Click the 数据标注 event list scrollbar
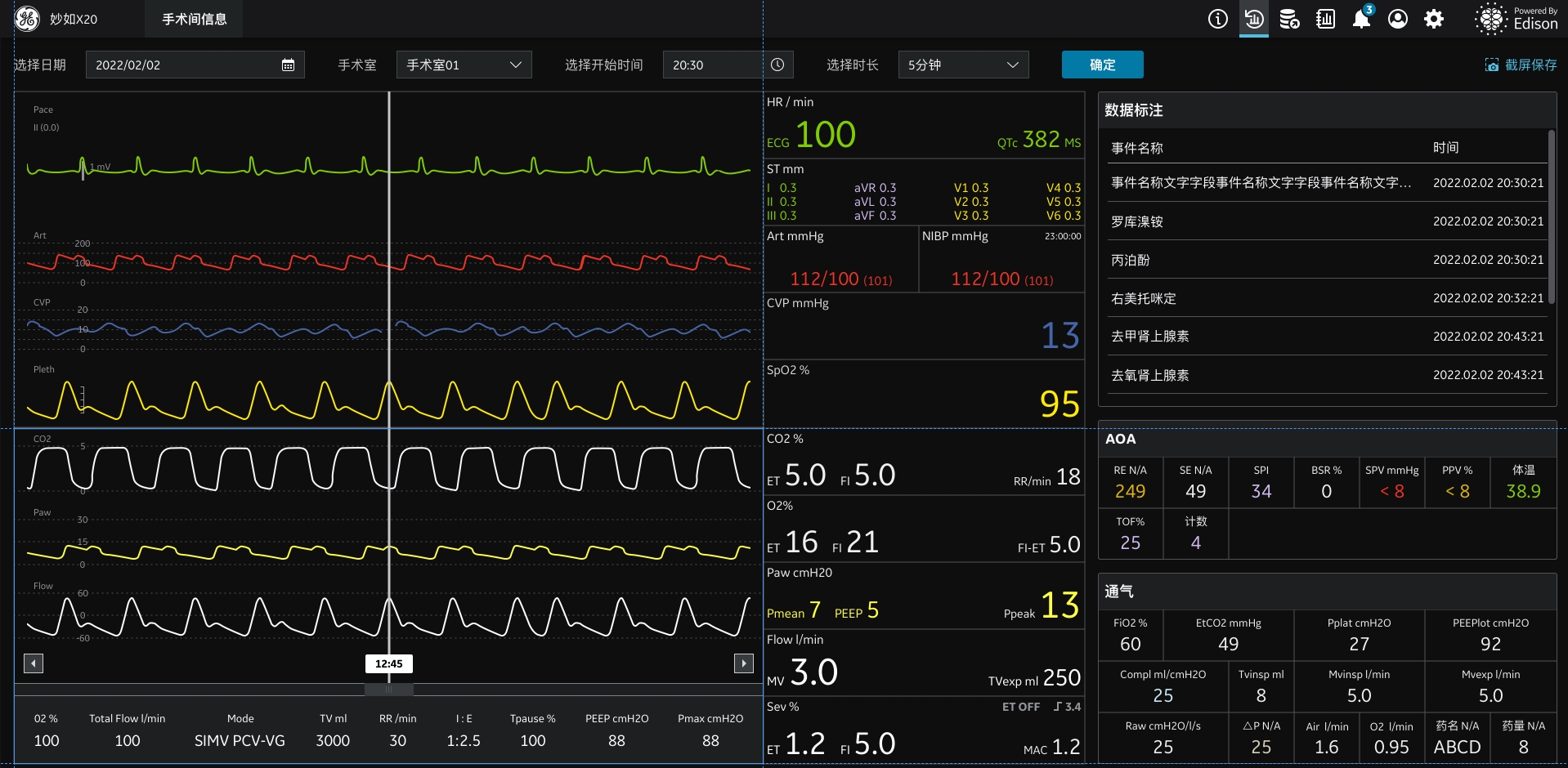This screenshot has height=768, width=1568. [1551, 217]
